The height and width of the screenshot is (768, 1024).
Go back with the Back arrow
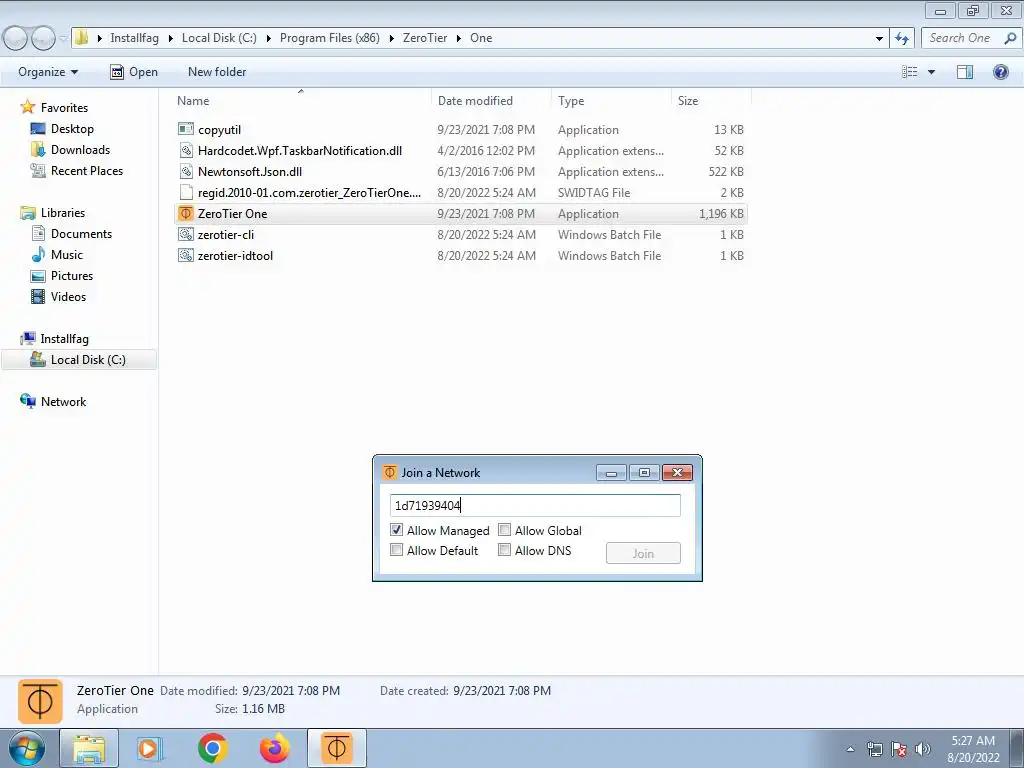point(15,38)
